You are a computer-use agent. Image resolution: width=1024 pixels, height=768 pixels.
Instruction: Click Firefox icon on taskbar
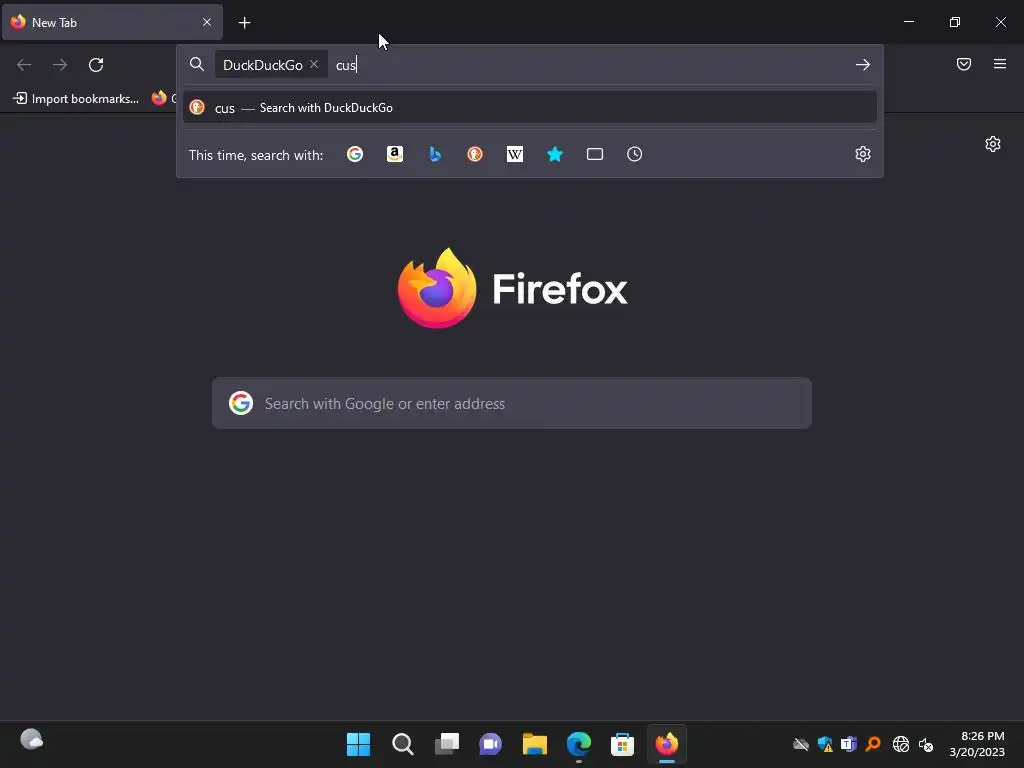click(667, 744)
